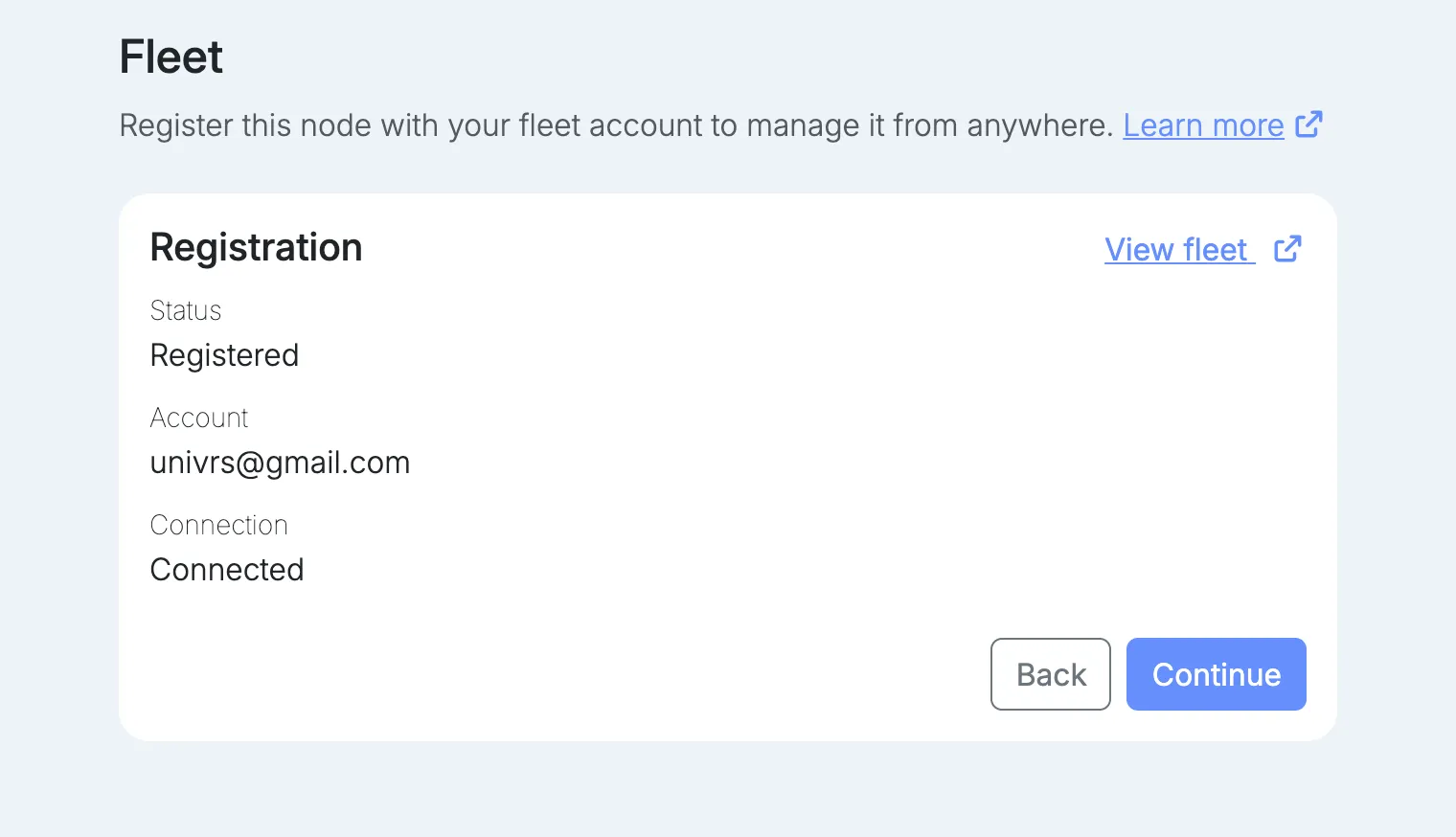This screenshot has height=837, width=1456.
Task: Click the Status field label
Action: point(186,310)
